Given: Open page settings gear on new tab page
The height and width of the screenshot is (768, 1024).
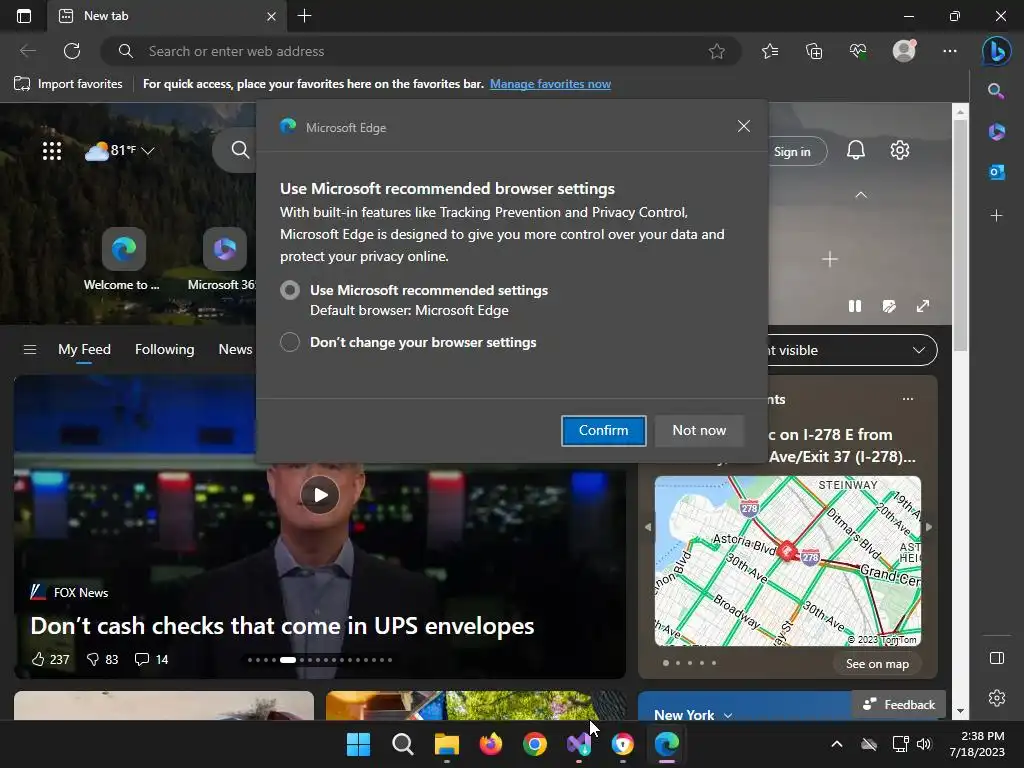Looking at the screenshot, I should (900, 150).
